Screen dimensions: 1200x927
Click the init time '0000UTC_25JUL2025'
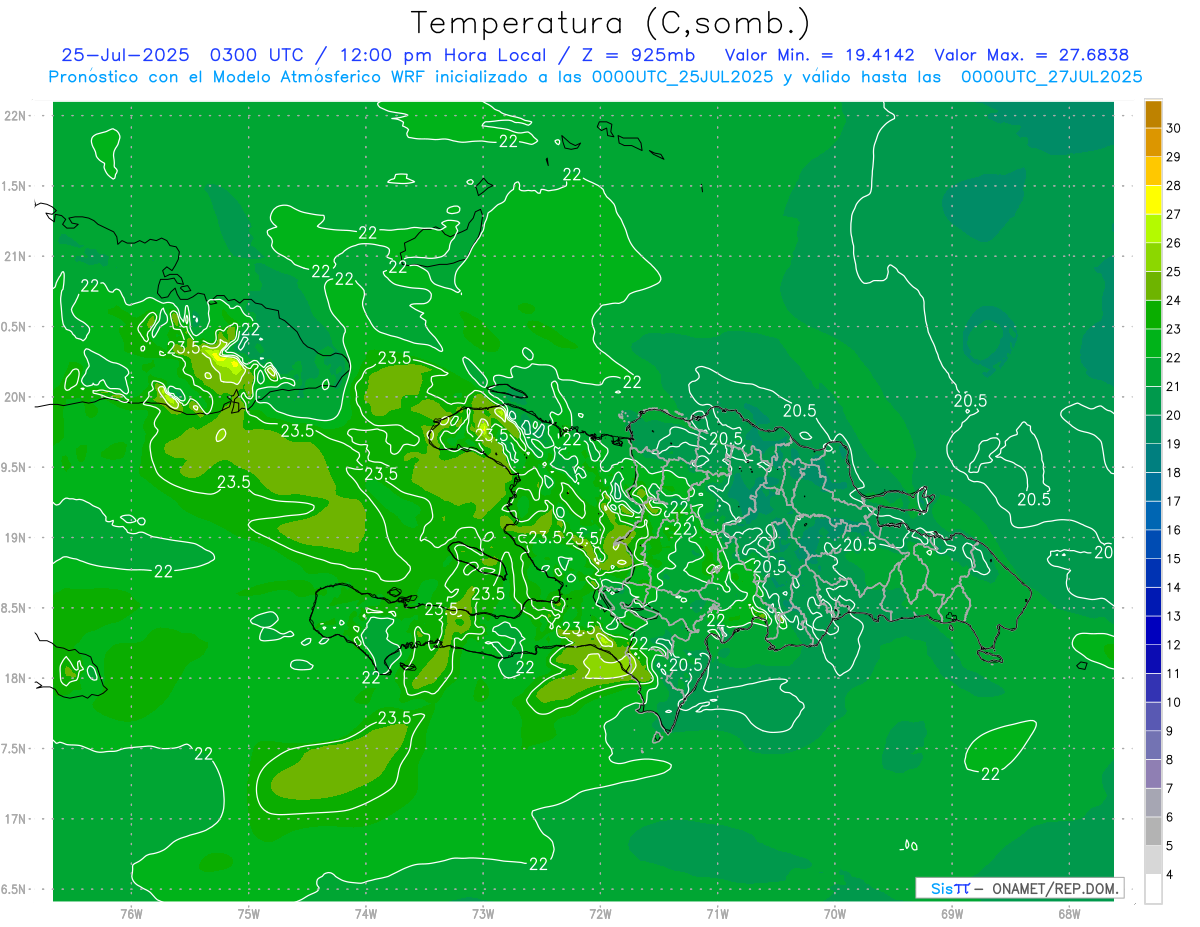click(682, 77)
